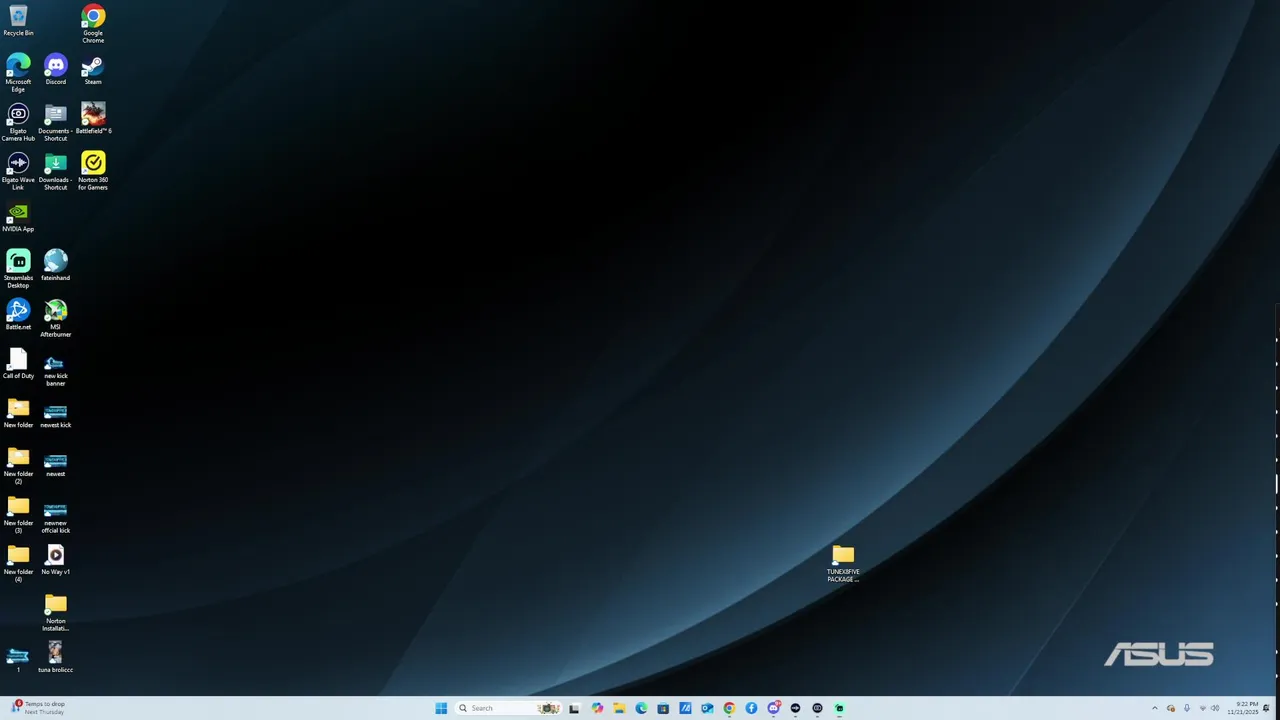Open Task View from the taskbar
The image size is (1280, 720).
574,708
